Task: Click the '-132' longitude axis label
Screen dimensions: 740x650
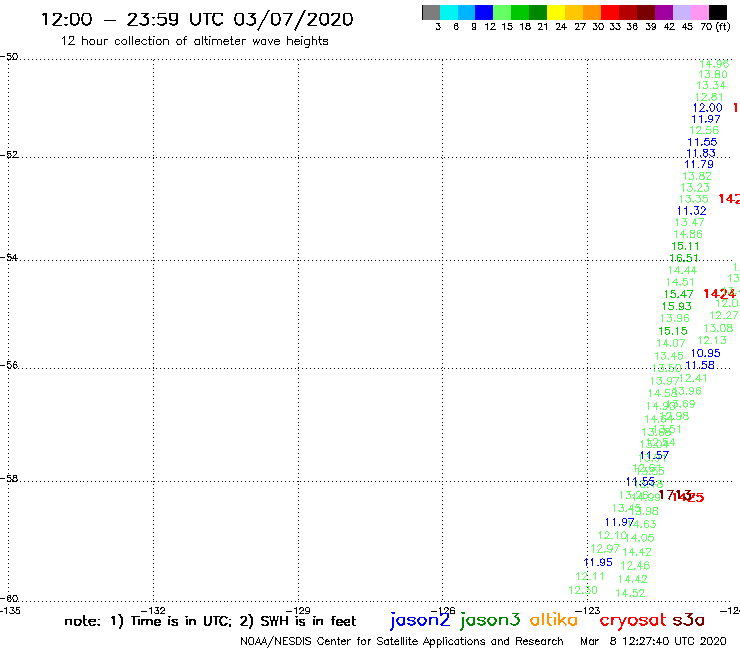Action: pos(154,611)
